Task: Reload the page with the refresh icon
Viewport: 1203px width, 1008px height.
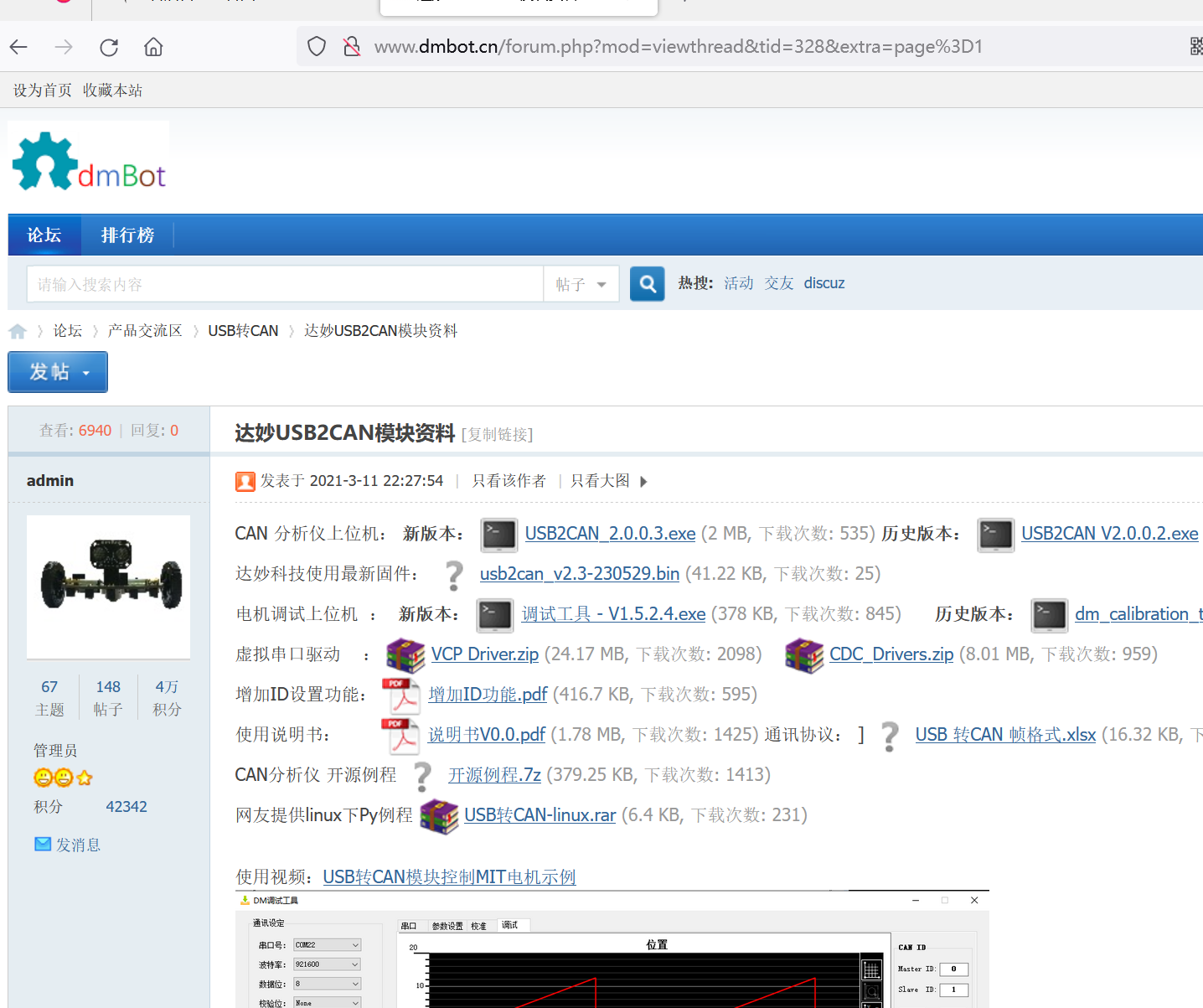Action: click(108, 47)
